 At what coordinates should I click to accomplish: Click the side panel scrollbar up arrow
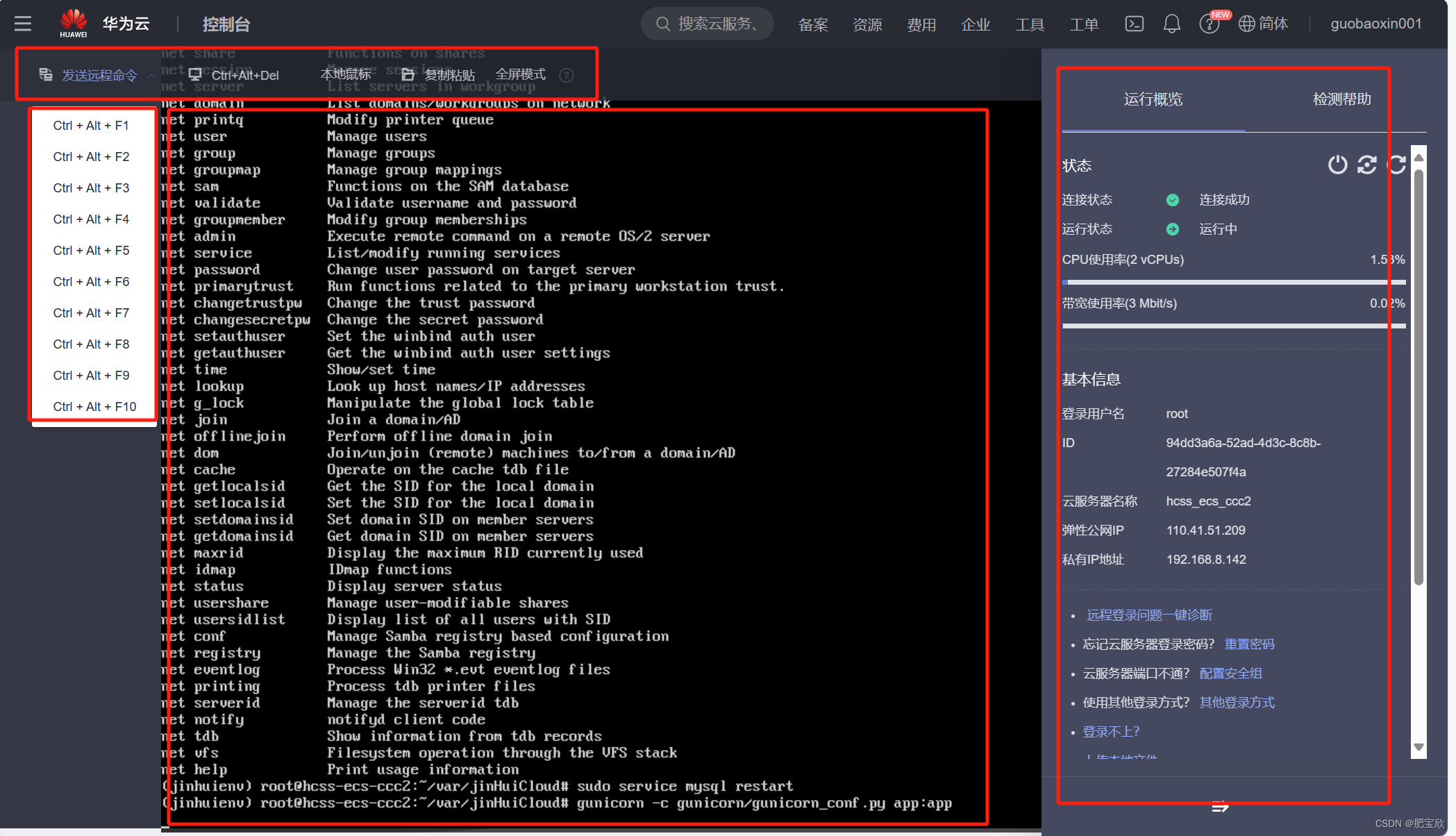click(x=1419, y=158)
